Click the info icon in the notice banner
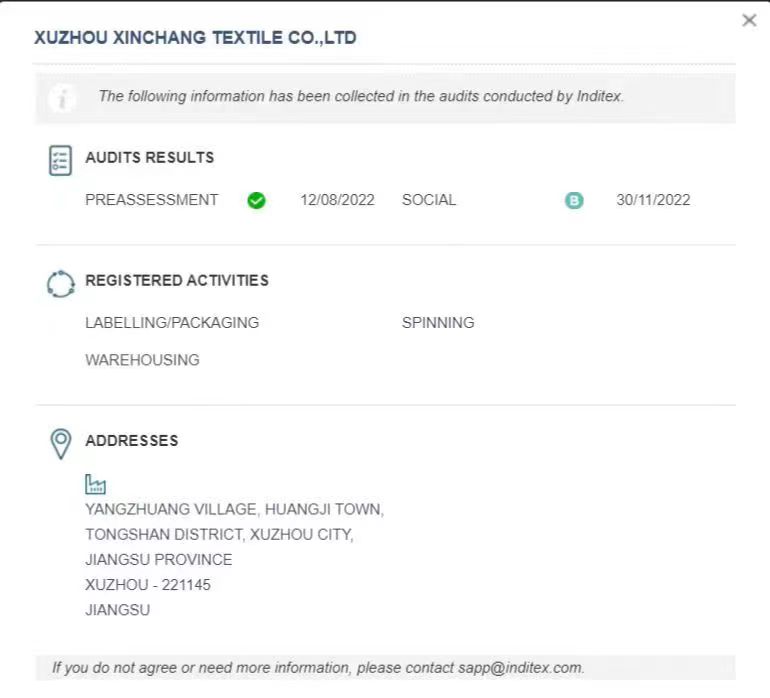This screenshot has height=698, width=770. click(63, 98)
